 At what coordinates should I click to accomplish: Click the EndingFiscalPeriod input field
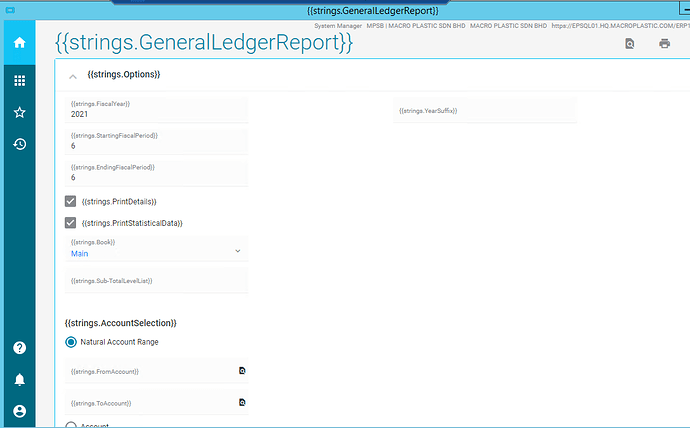click(x=157, y=173)
